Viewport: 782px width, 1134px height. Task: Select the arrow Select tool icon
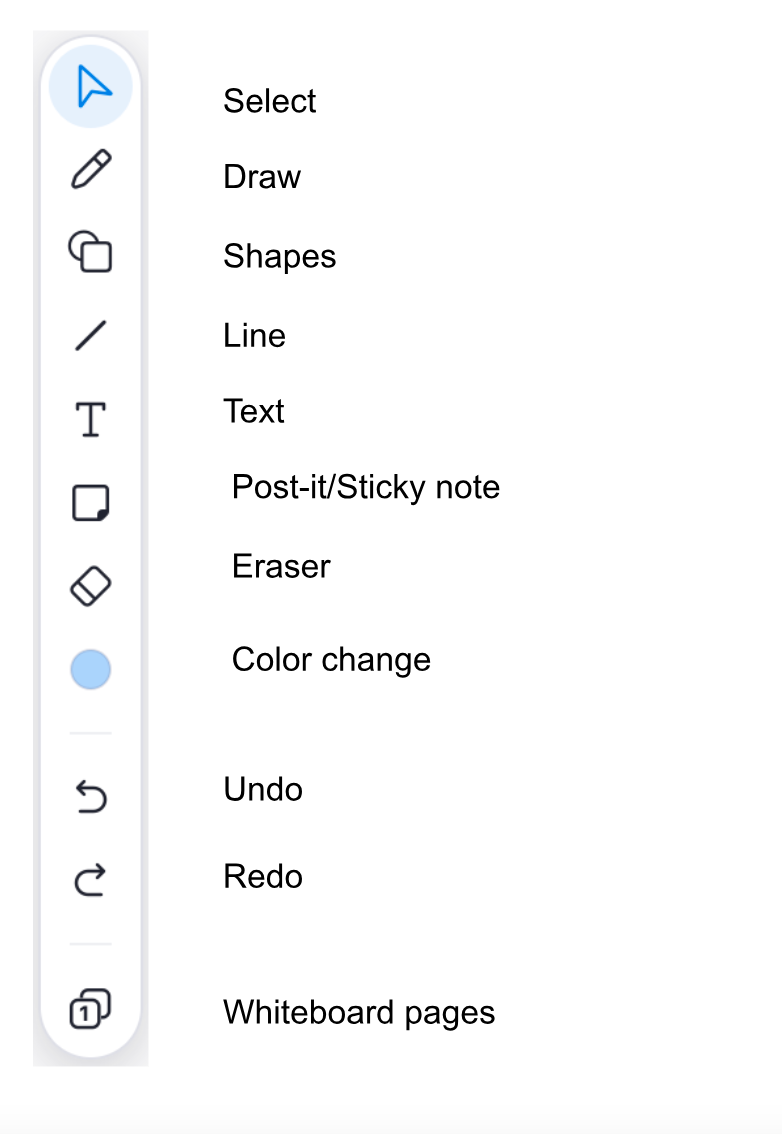[91, 87]
